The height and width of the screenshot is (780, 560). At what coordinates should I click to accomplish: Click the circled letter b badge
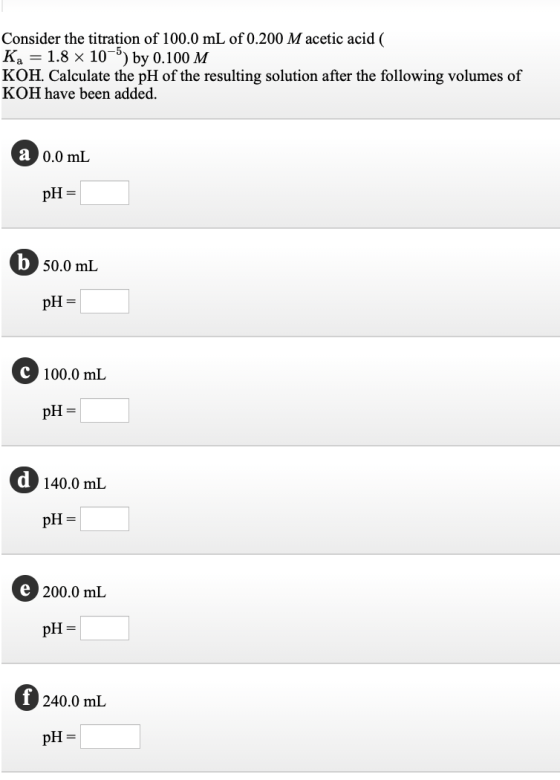(x=24, y=262)
